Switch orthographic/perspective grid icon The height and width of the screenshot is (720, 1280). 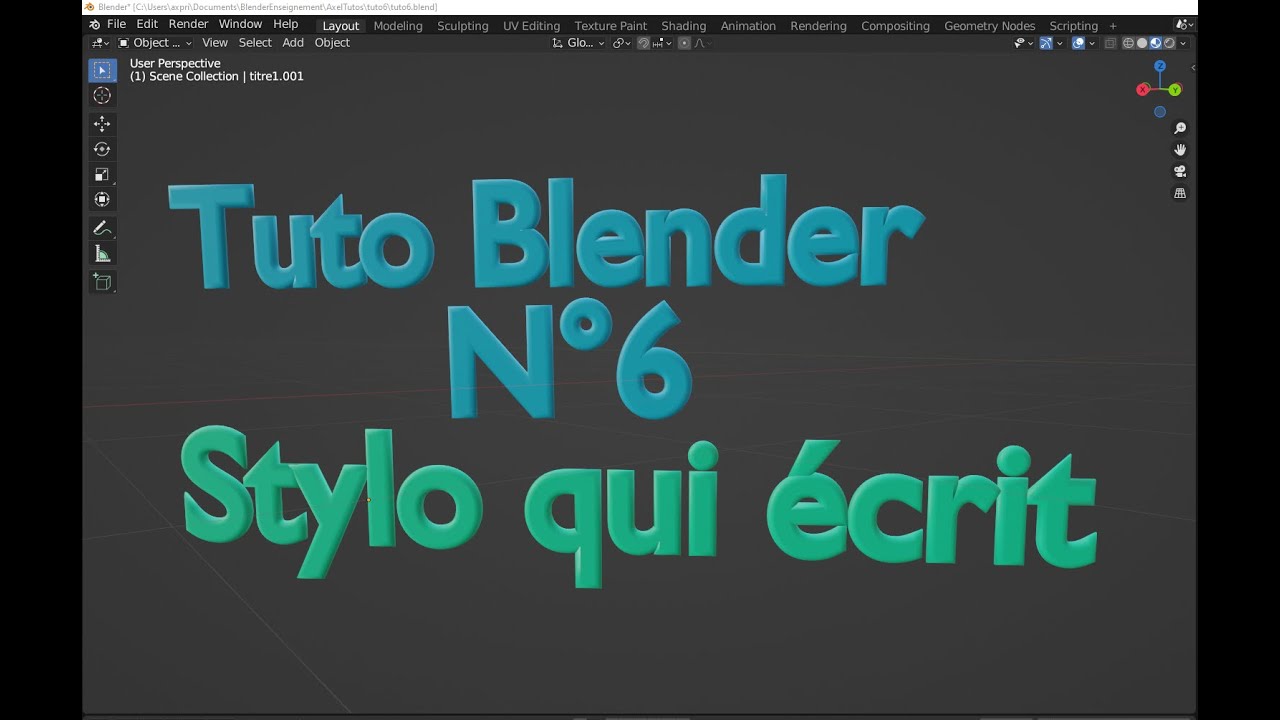pos(1180,193)
